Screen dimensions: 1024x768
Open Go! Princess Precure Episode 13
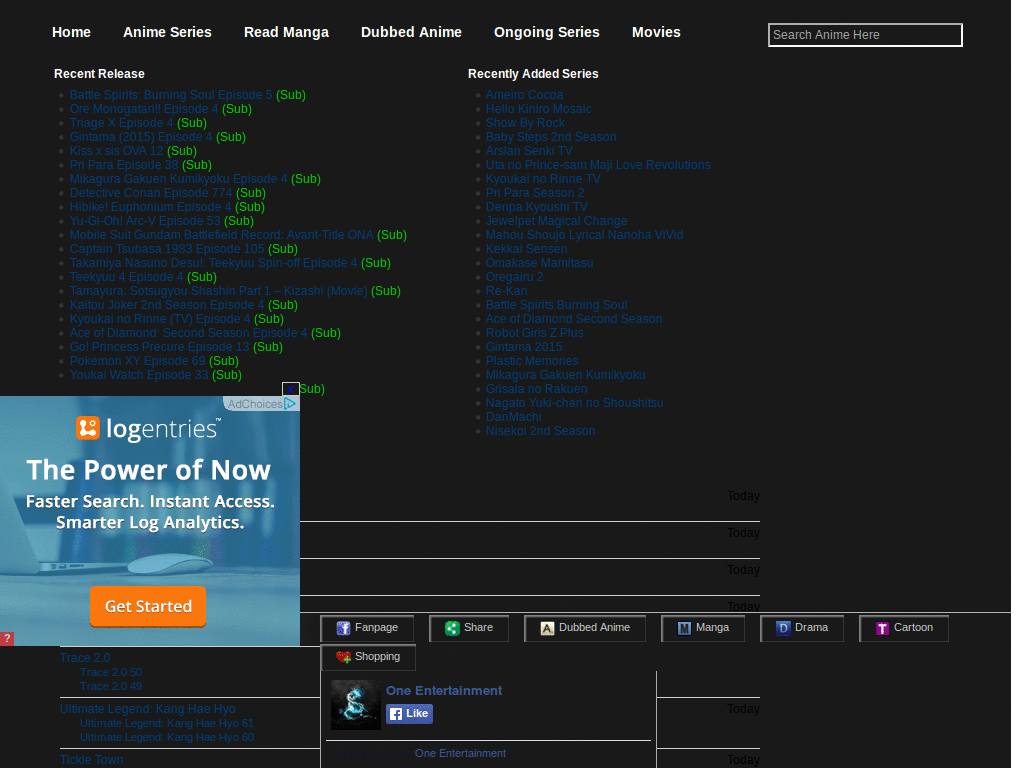coord(159,347)
